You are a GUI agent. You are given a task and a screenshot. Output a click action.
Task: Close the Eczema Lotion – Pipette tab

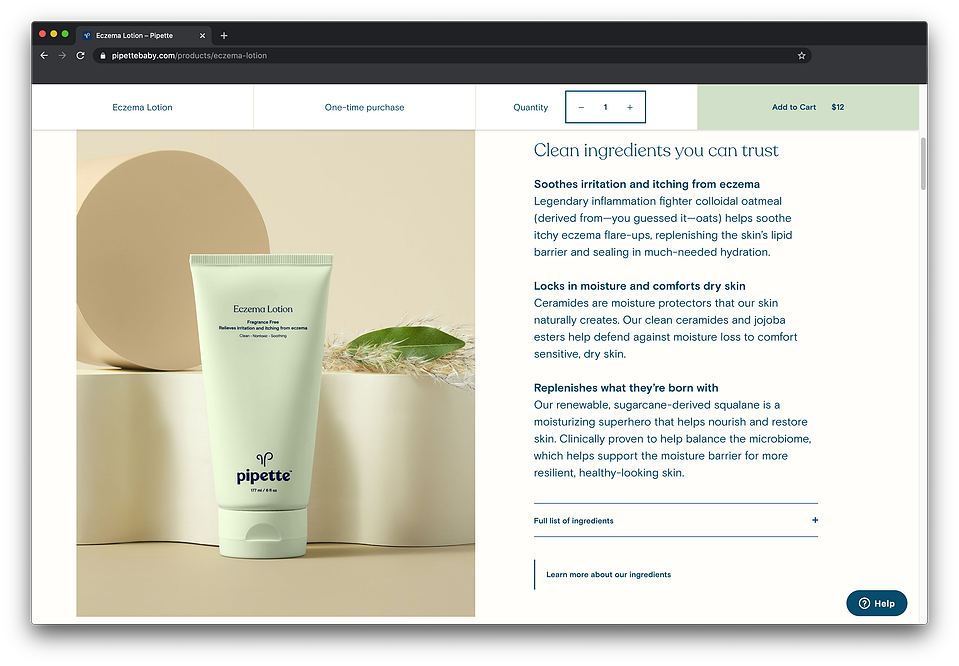[x=202, y=35]
